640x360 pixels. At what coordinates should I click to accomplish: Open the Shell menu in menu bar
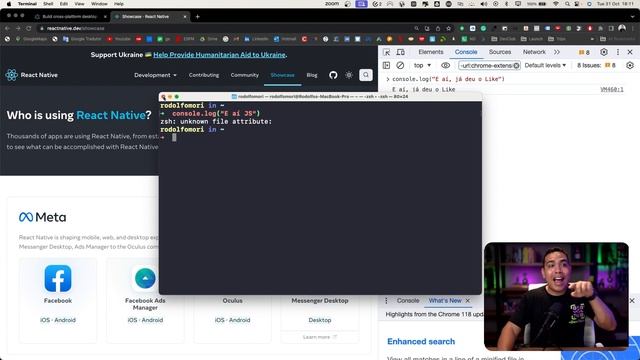coord(48,4)
